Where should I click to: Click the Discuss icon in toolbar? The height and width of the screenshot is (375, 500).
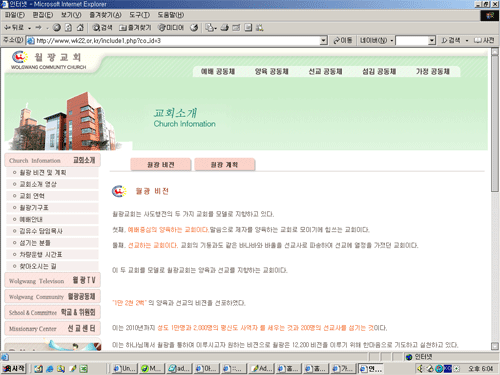pyautogui.click(x=248, y=28)
